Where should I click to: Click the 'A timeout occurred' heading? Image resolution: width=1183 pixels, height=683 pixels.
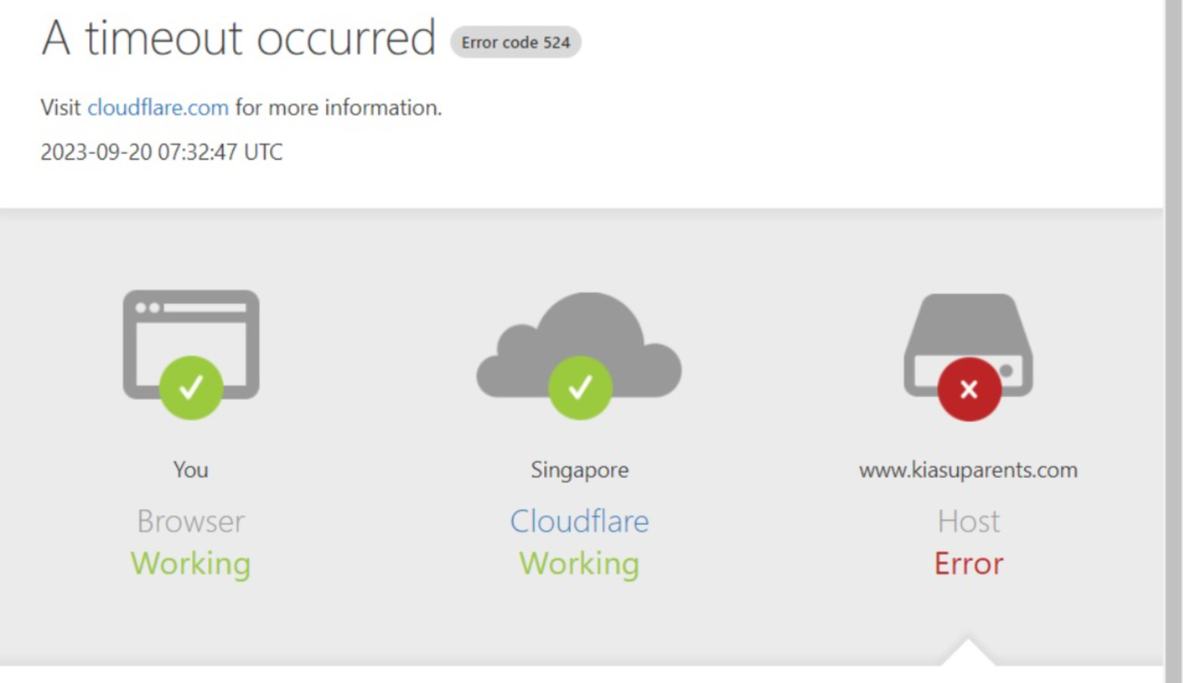[x=238, y=38]
